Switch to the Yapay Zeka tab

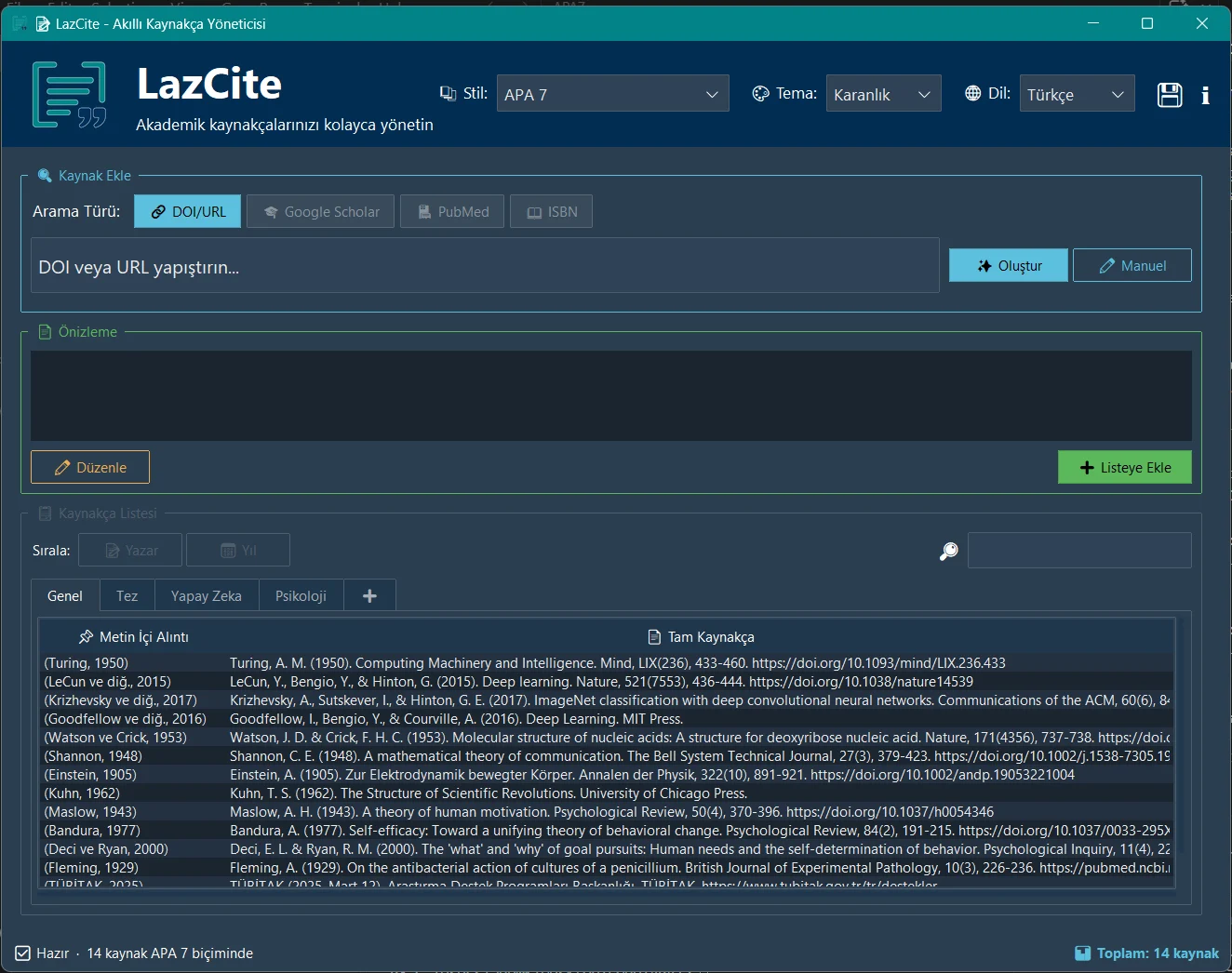click(207, 595)
